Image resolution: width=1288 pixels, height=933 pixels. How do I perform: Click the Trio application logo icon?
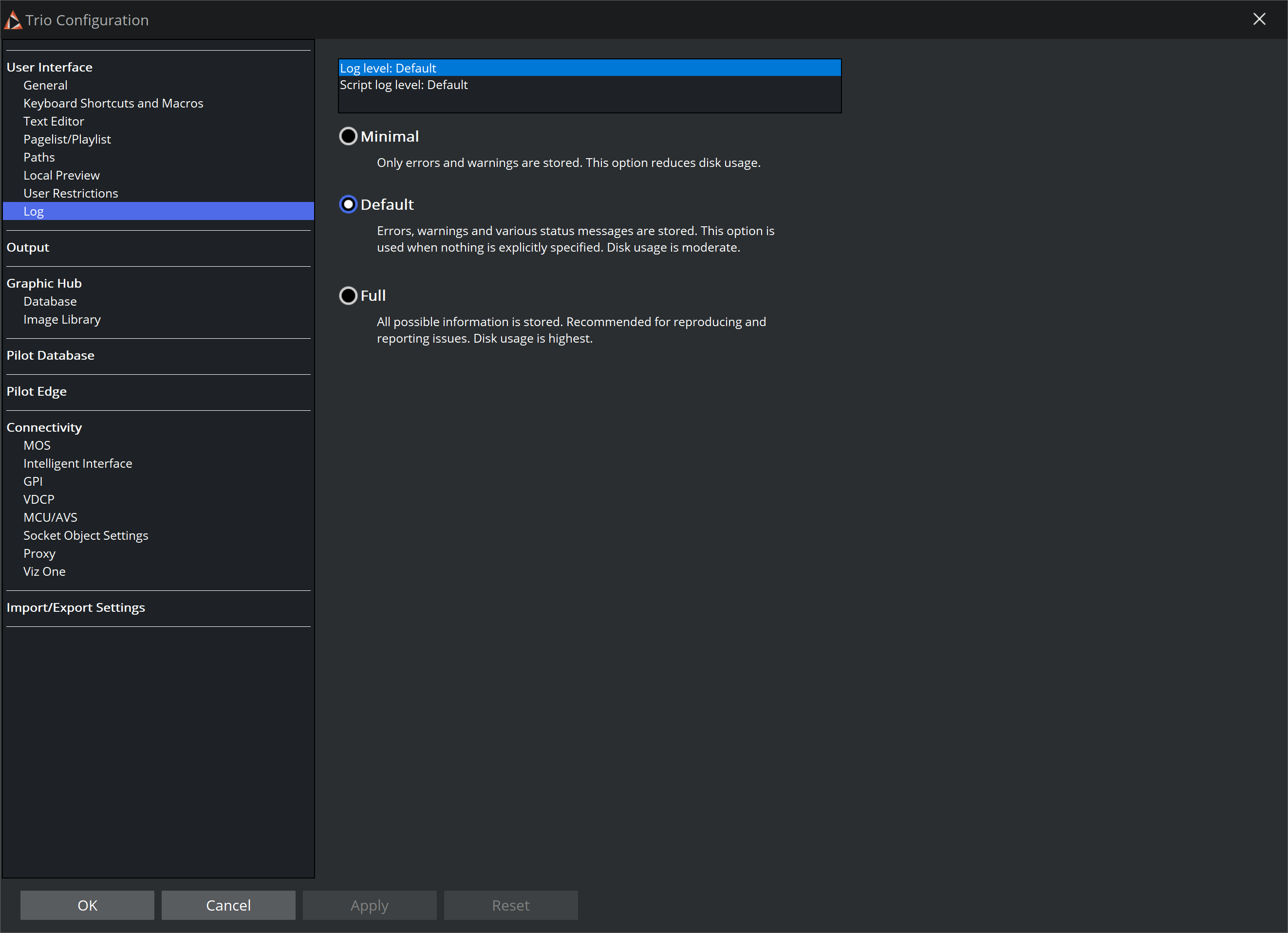13,20
